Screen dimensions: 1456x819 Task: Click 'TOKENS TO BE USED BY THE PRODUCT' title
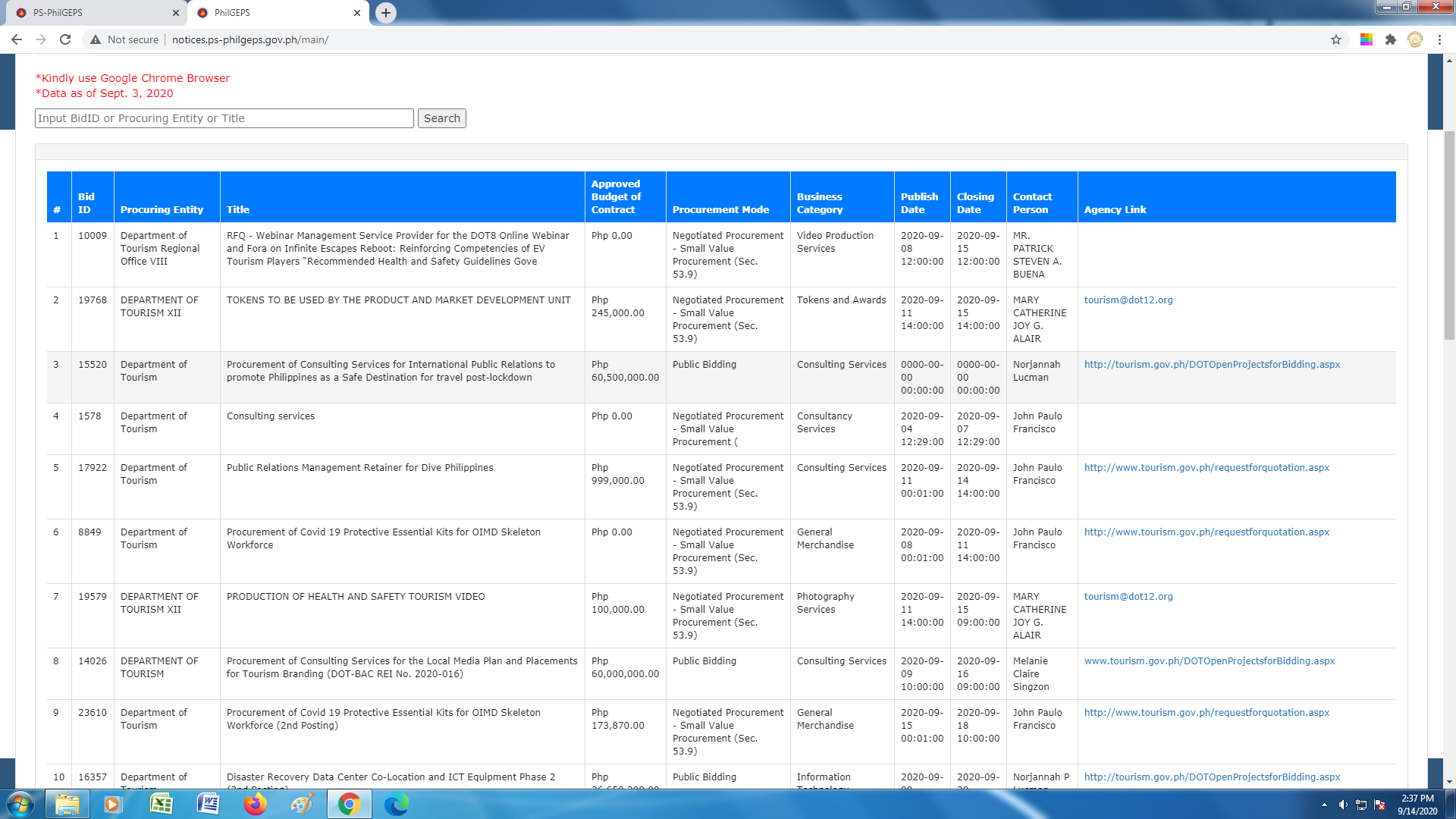[398, 300]
